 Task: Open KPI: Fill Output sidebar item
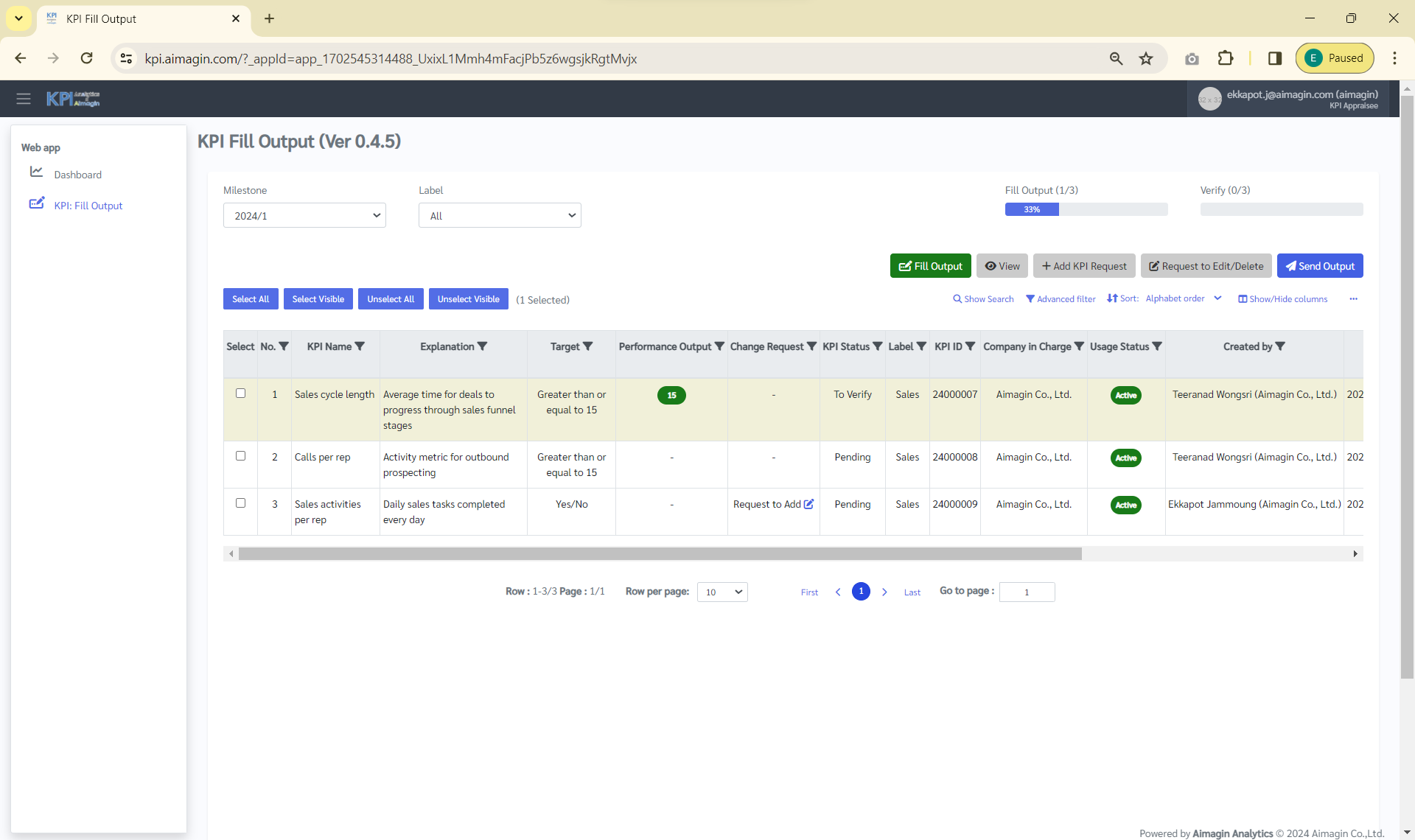point(88,206)
